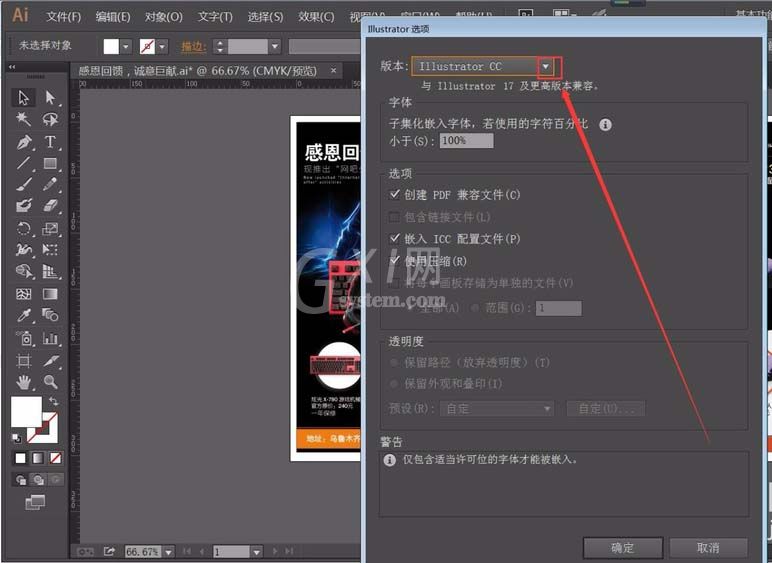
Task: Toggle 创建 PDF 兼容文件 checkbox
Action: 394,194
